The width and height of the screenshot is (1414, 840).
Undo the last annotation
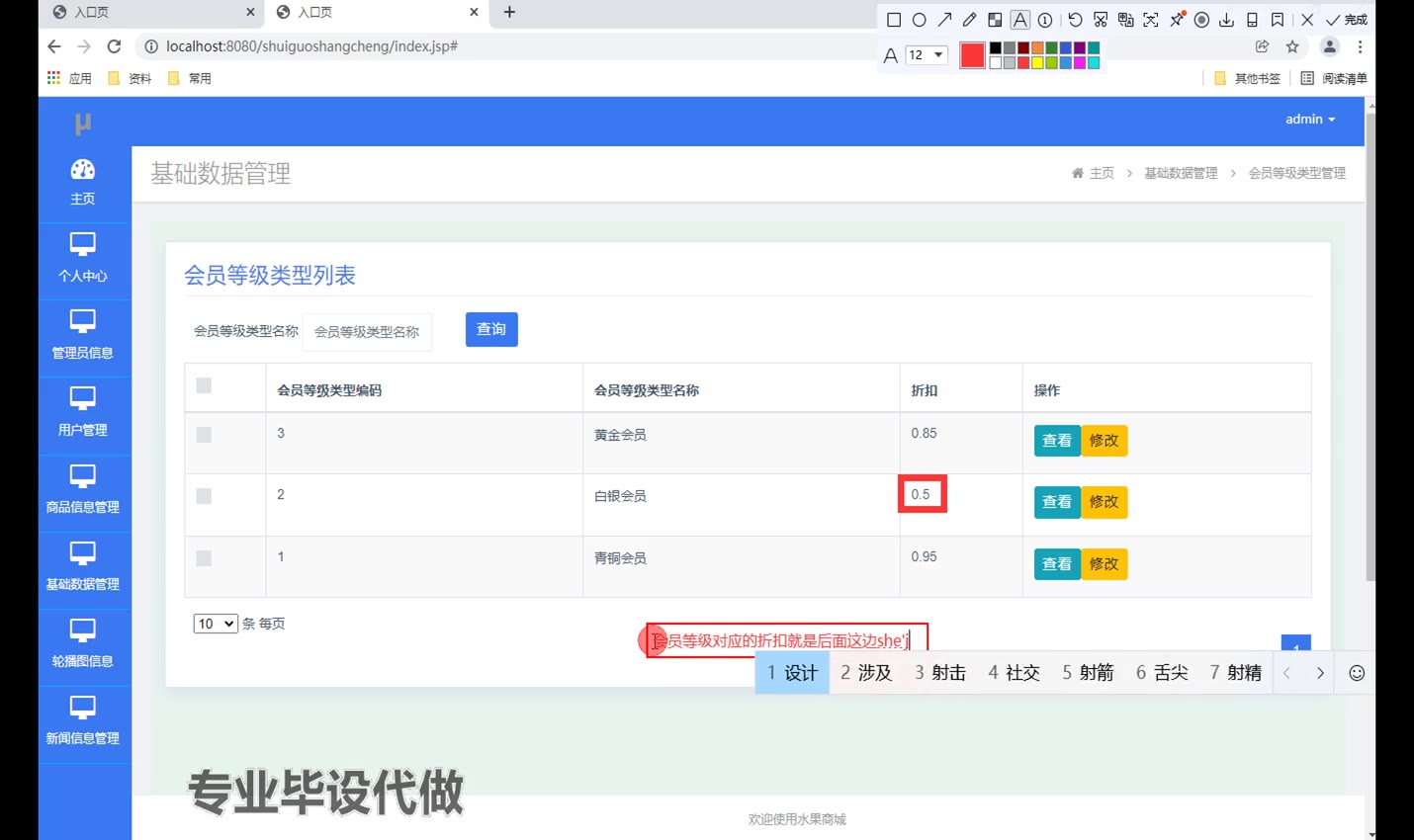(x=1075, y=20)
